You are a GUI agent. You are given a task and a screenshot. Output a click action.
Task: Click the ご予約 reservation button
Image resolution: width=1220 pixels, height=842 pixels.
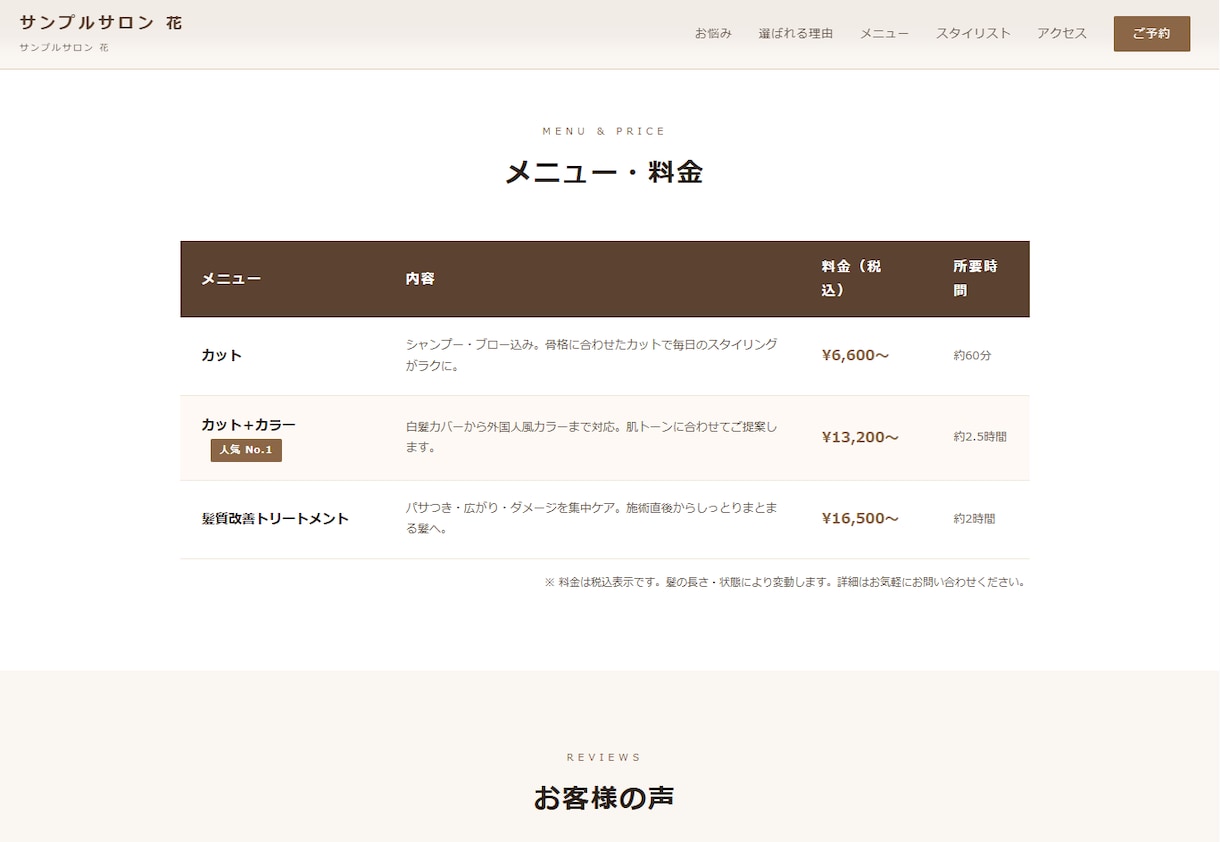[x=1152, y=33]
